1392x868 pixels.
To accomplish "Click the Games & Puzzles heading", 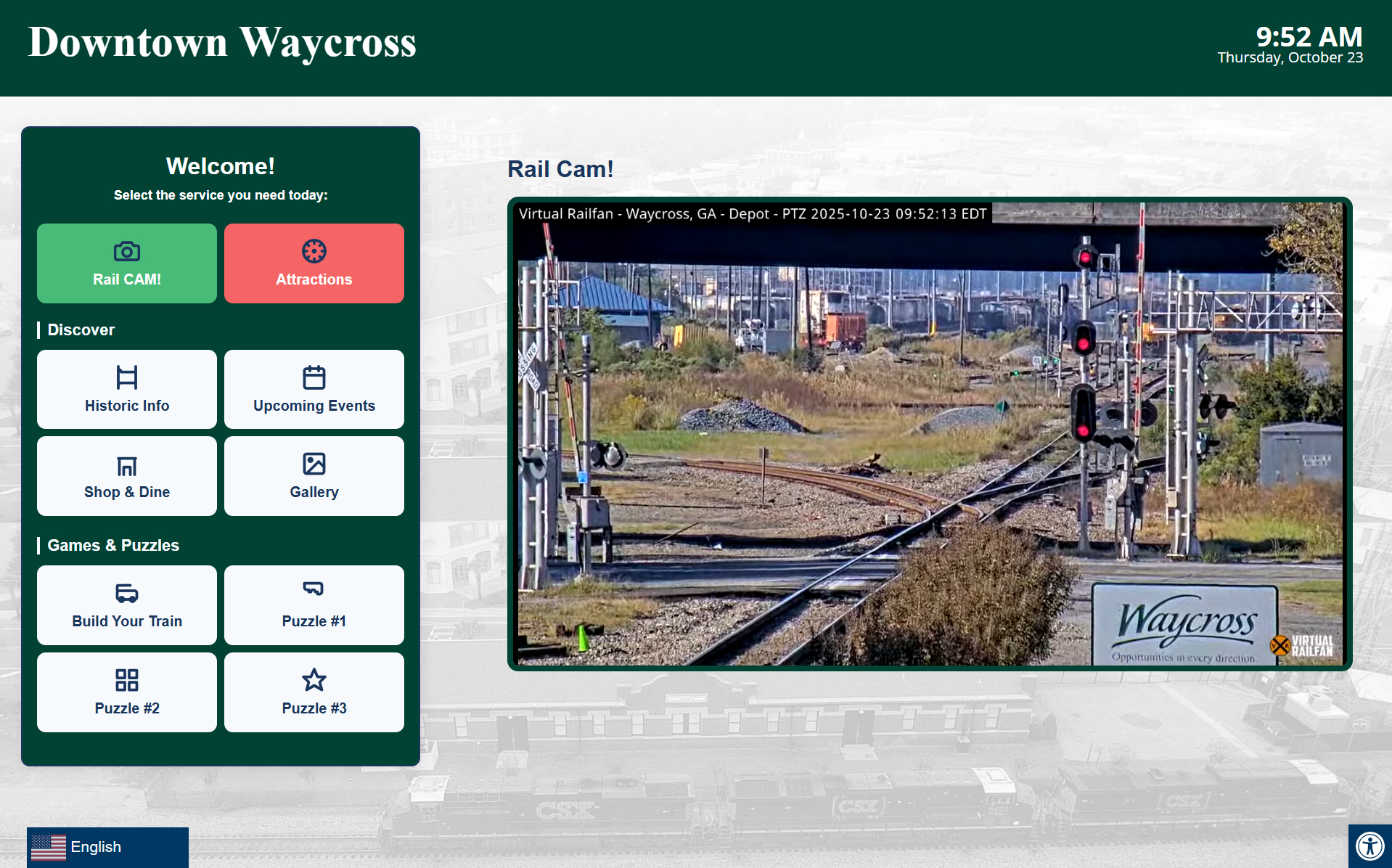I will pos(113,545).
